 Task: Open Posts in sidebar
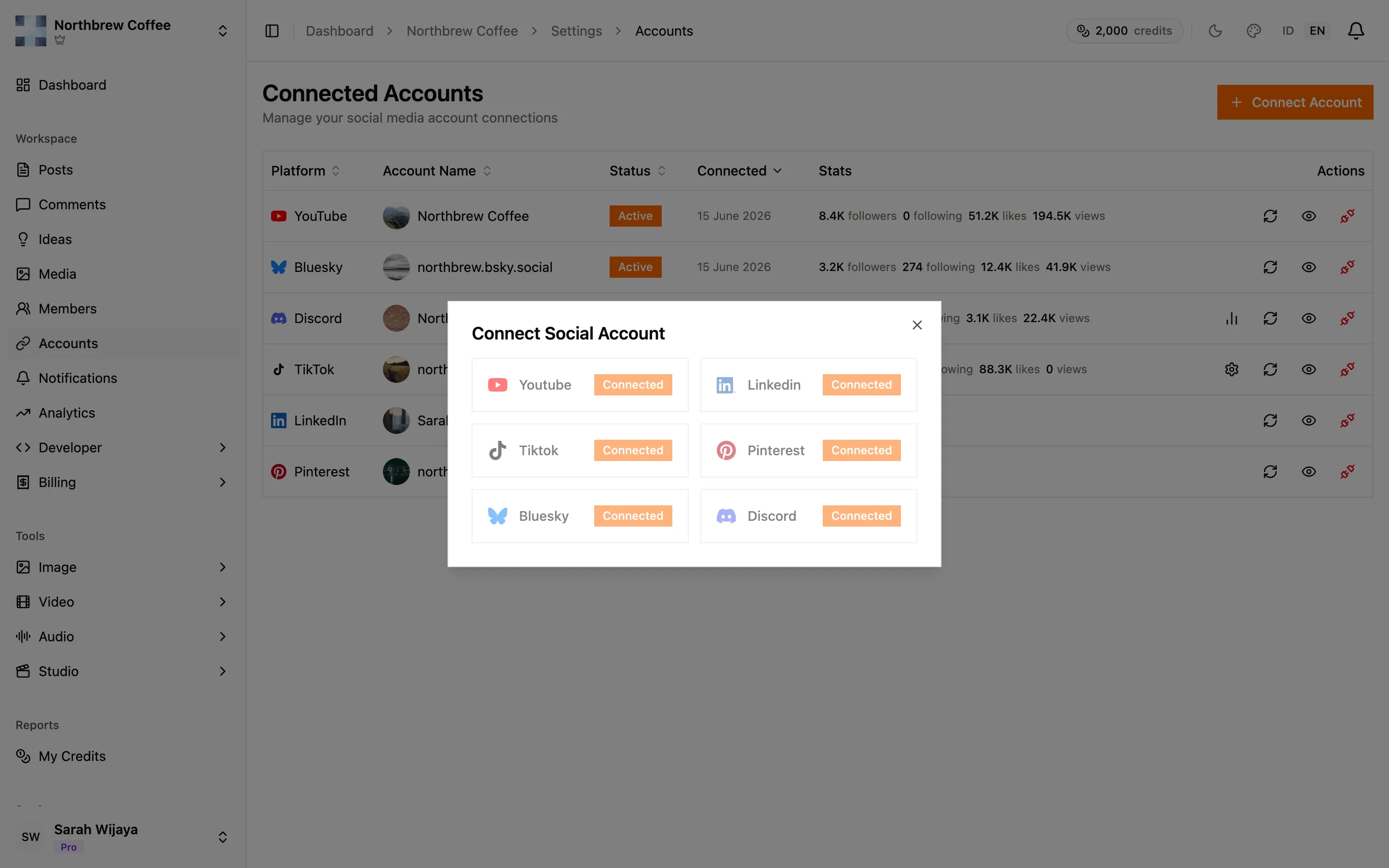pyautogui.click(x=122, y=170)
